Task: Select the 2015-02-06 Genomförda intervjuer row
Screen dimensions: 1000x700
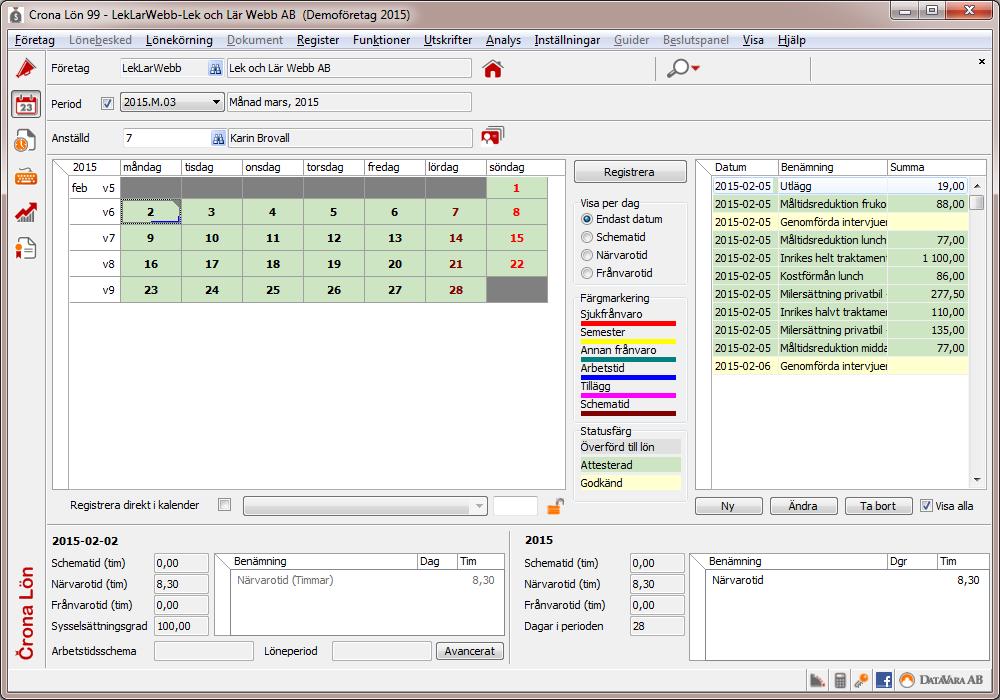Action: click(x=840, y=366)
